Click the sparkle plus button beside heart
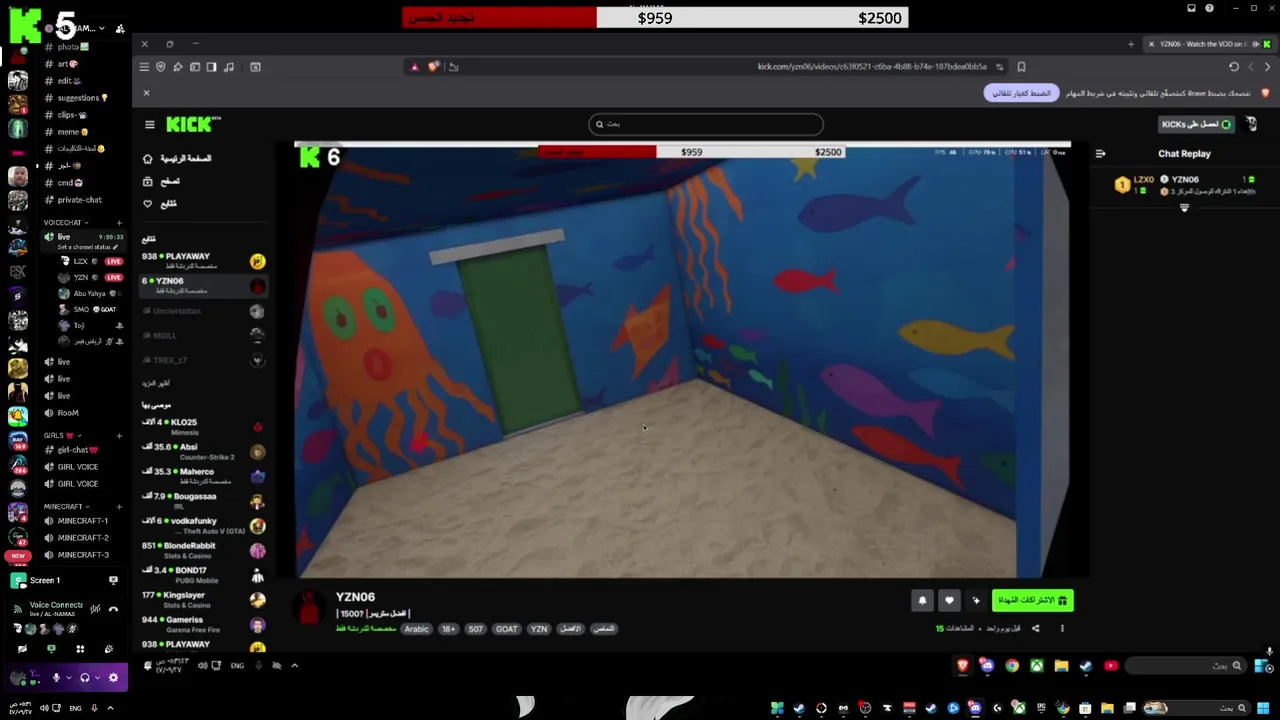 [976, 601]
